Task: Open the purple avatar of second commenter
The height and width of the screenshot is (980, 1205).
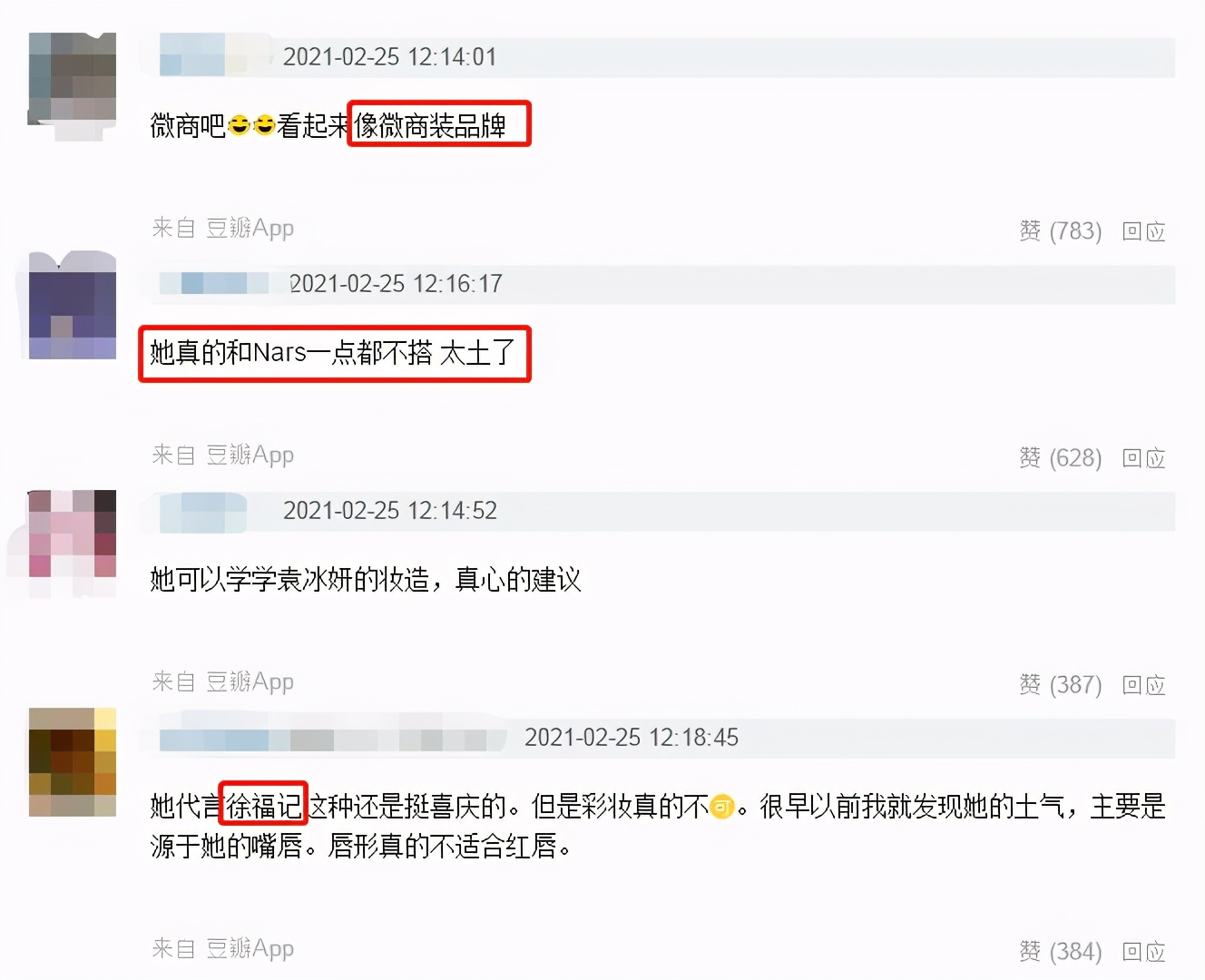Action: 73,306
